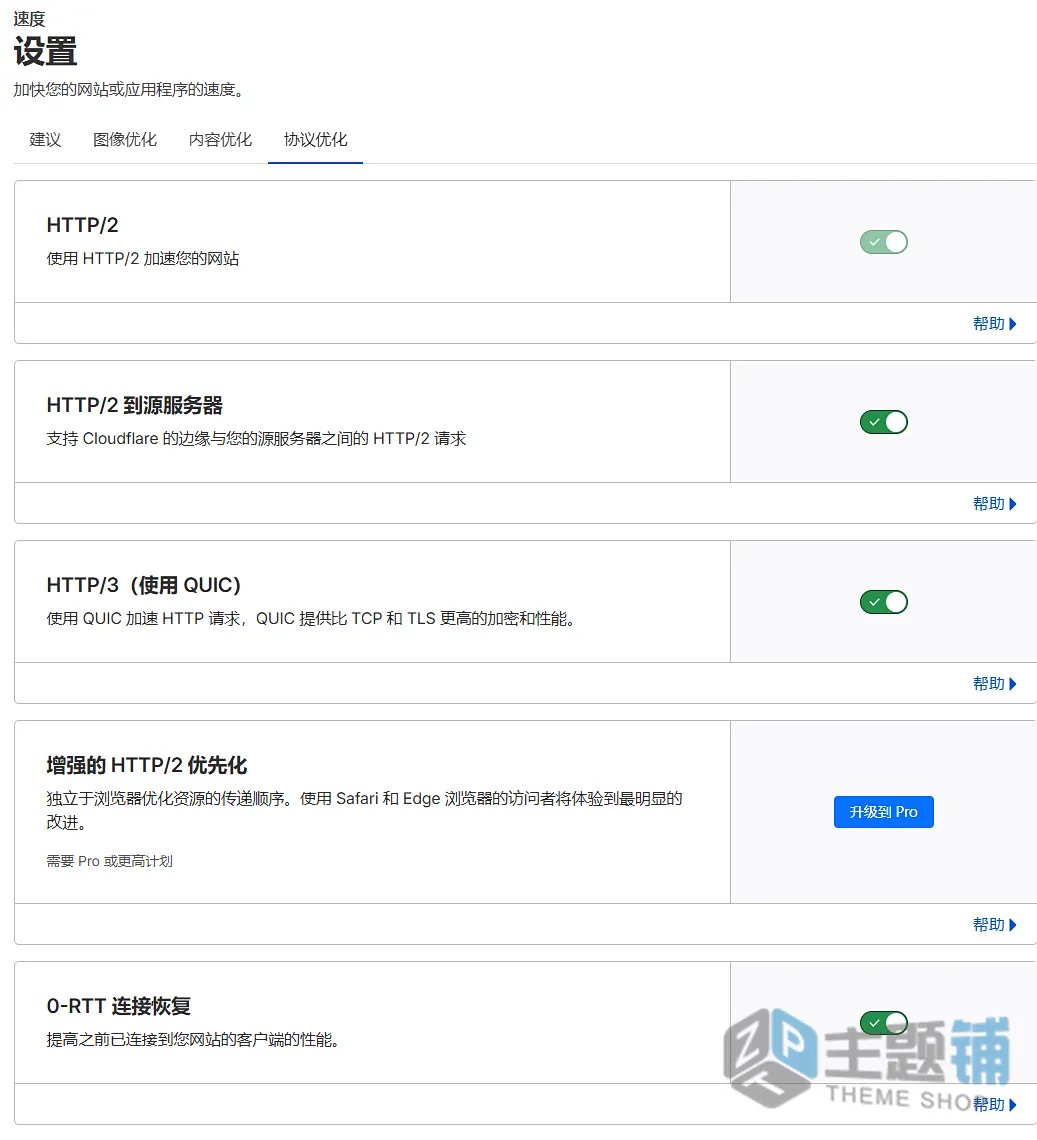Screen dimensions: 1037x1140
Task: Open 帮助 link under HTTP/2 card
Action: [x=994, y=324]
